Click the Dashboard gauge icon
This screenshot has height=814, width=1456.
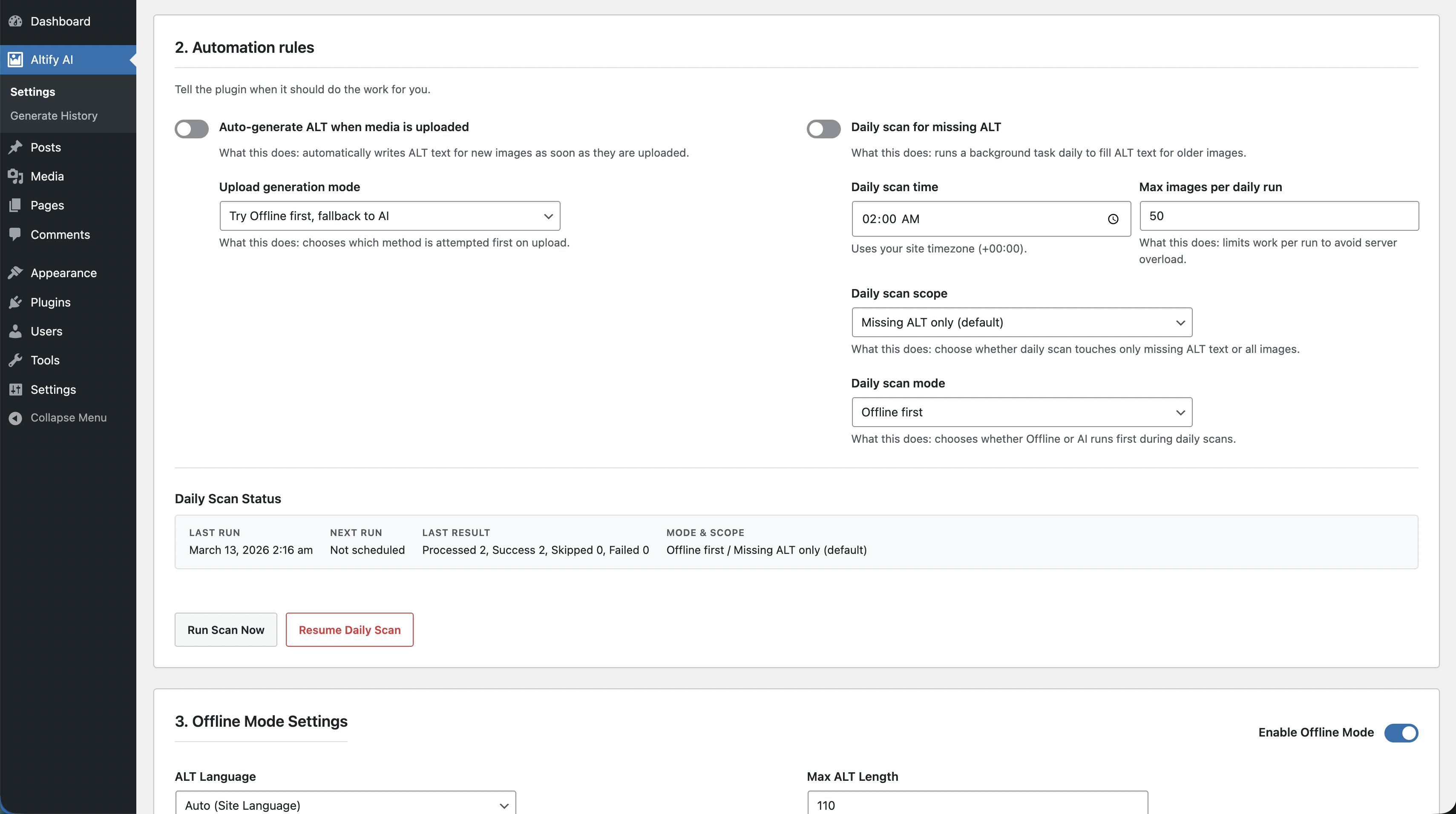click(15, 21)
